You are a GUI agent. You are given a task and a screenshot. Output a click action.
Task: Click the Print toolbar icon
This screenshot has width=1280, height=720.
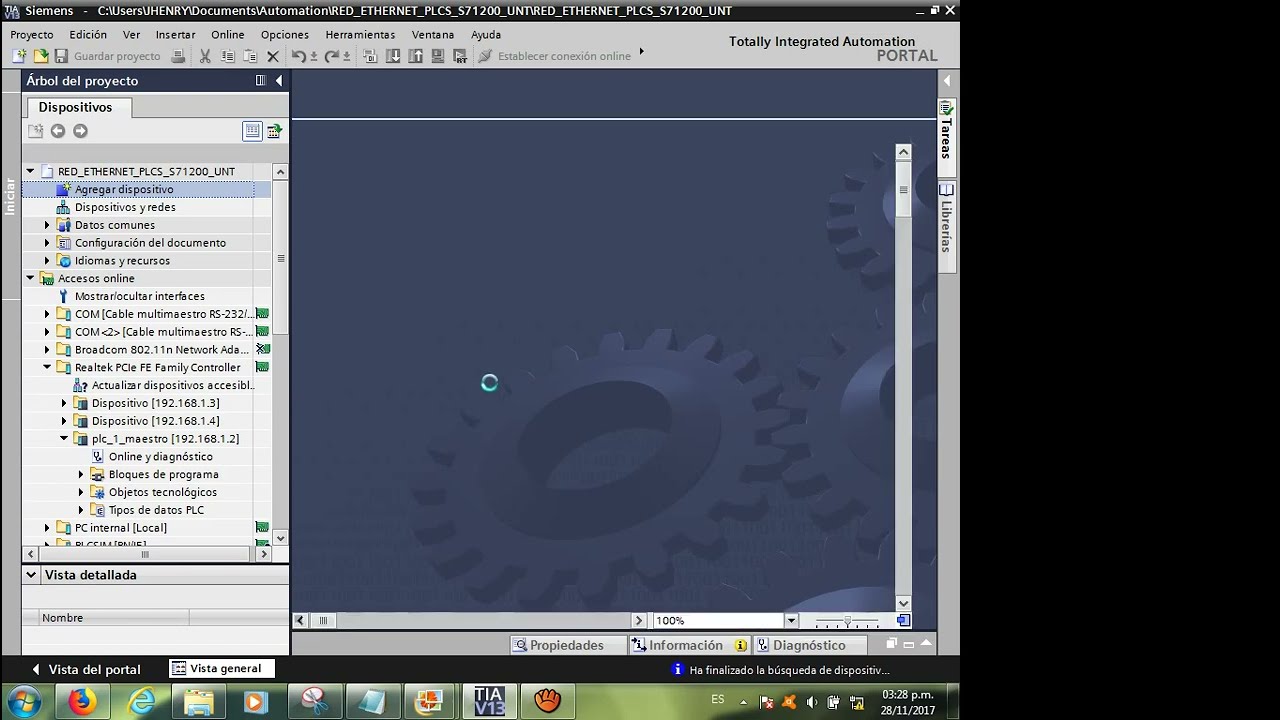point(178,56)
